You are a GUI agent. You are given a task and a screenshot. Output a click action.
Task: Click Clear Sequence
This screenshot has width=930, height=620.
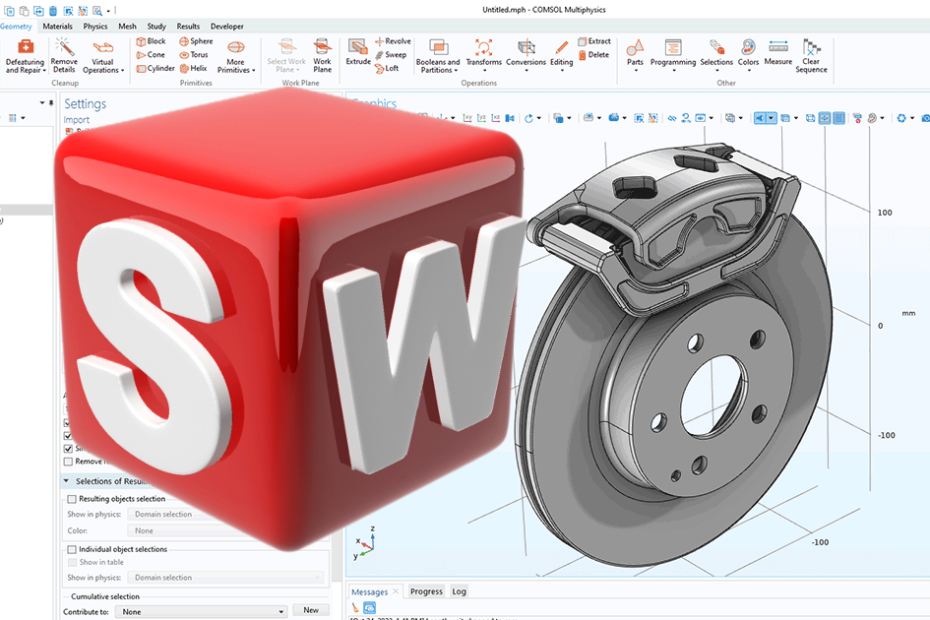[x=811, y=56]
